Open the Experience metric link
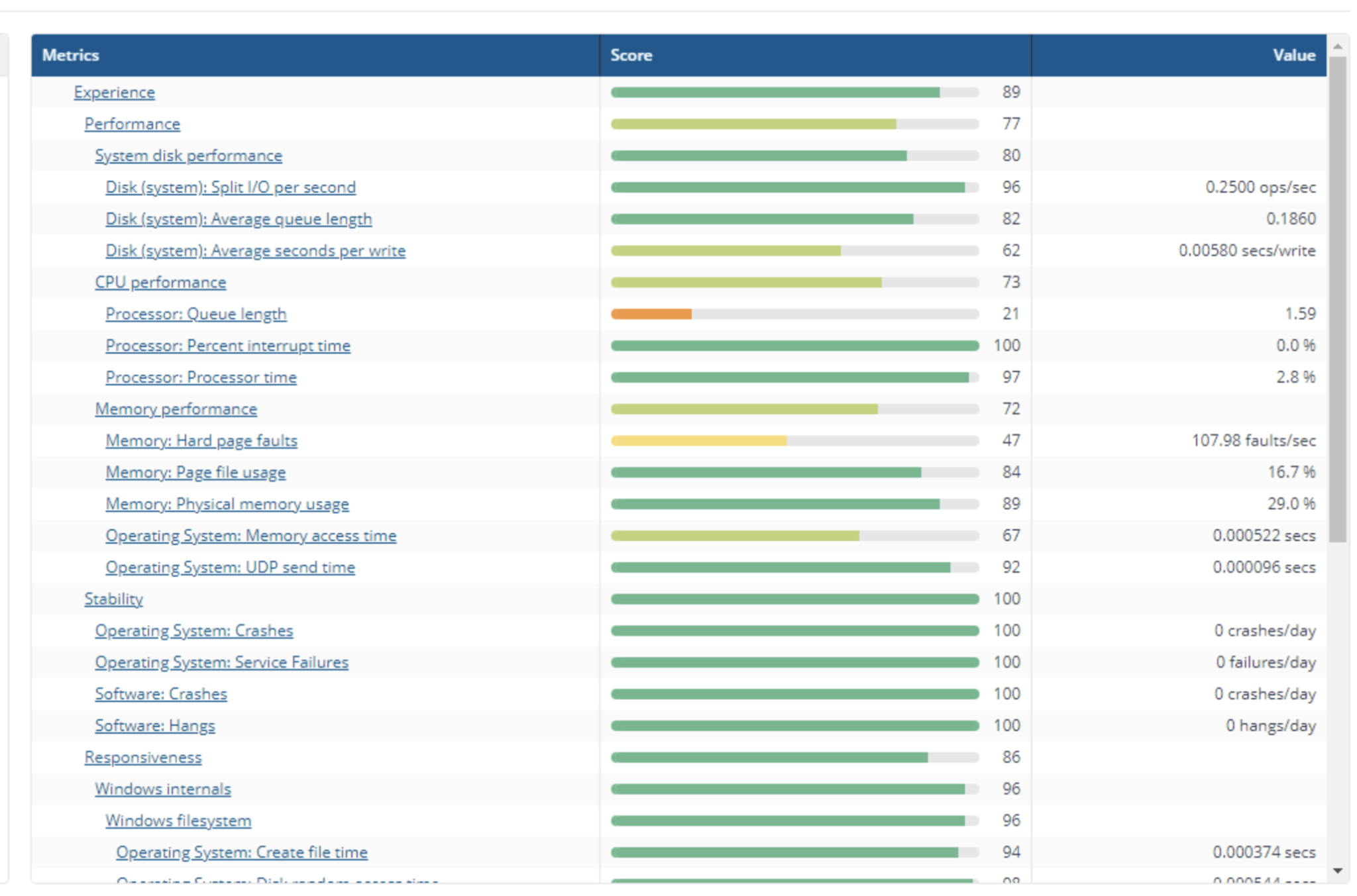Image resolution: width=1357 pixels, height=896 pixels. (x=114, y=92)
